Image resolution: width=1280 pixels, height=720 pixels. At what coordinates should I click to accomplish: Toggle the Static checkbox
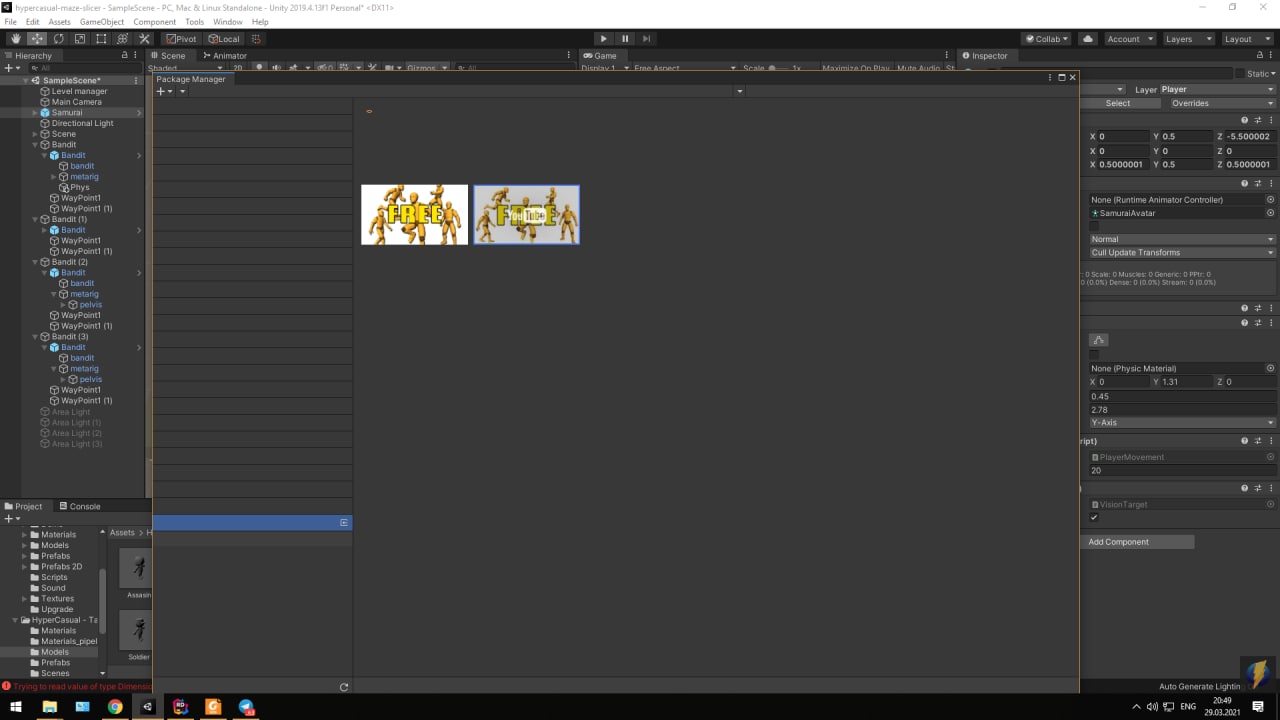[1240, 74]
